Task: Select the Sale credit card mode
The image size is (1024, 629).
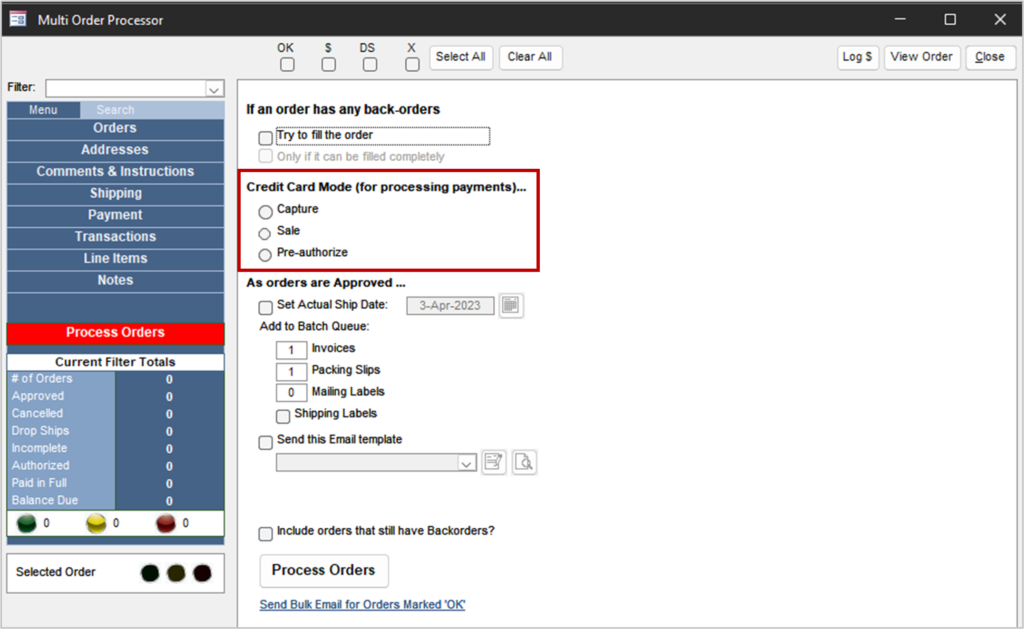Action: pos(265,232)
